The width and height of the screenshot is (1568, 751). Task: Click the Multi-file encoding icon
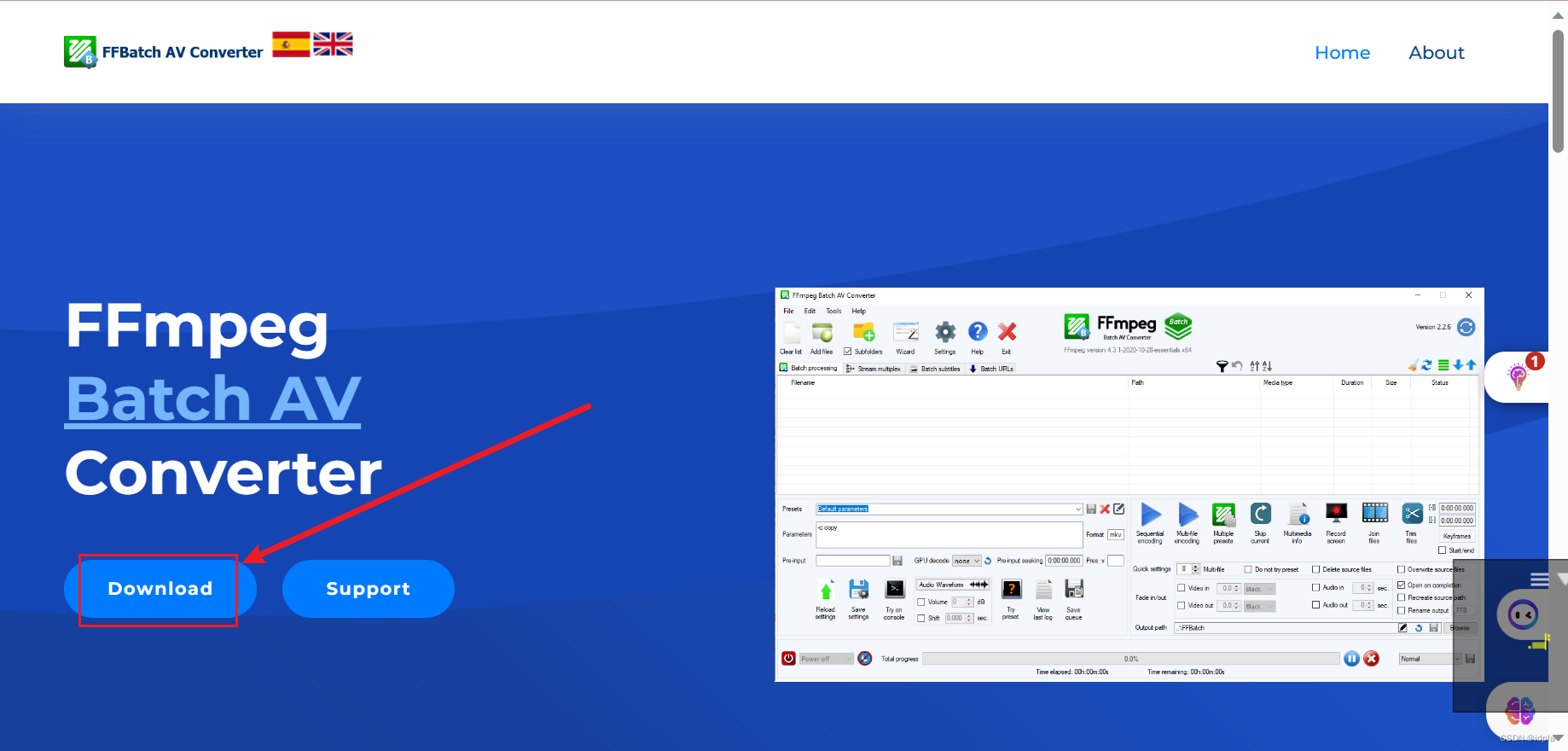(1188, 514)
